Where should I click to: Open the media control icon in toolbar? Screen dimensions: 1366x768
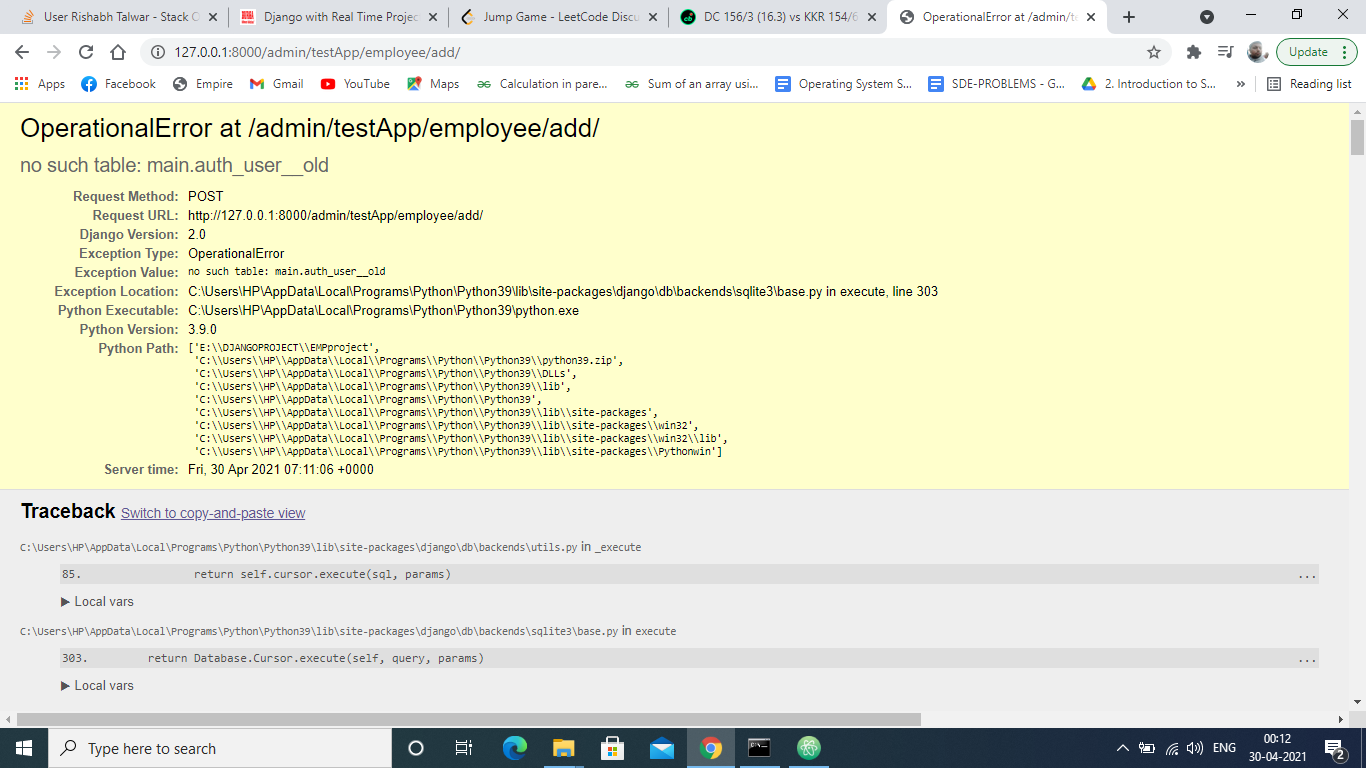click(1225, 52)
